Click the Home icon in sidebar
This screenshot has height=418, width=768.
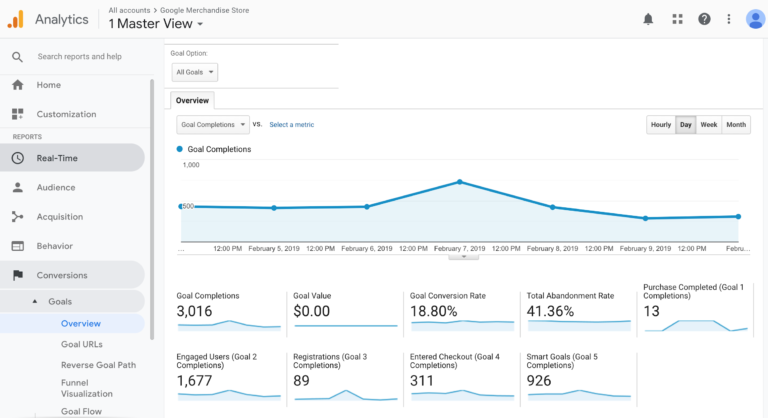[17, 85]
